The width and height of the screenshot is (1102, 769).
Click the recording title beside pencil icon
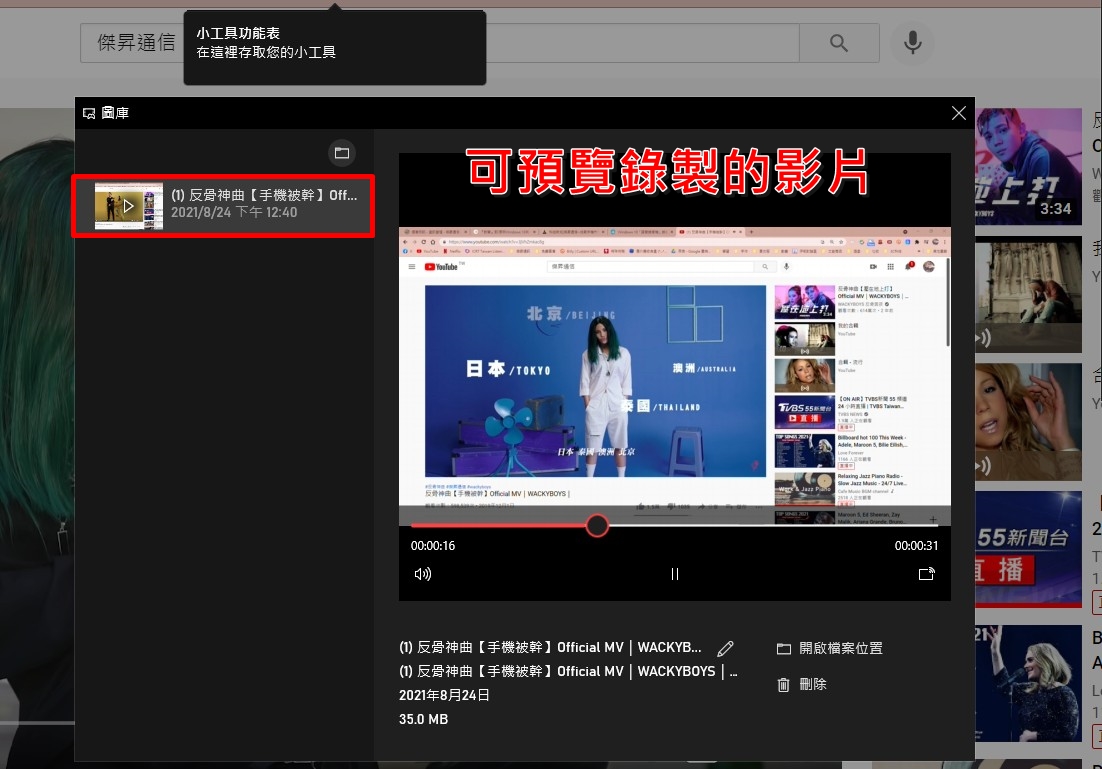[550, 647]
